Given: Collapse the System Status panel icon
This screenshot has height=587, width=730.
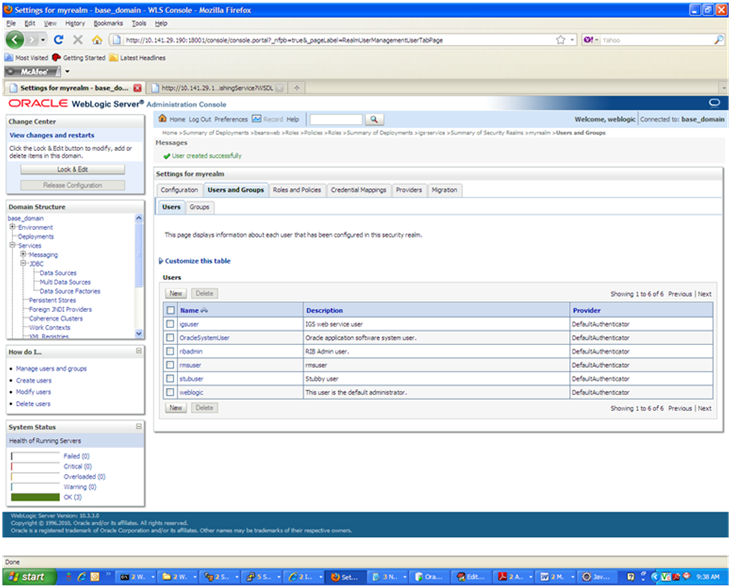Looking at the screenshot, I should (x=139, y=426).
